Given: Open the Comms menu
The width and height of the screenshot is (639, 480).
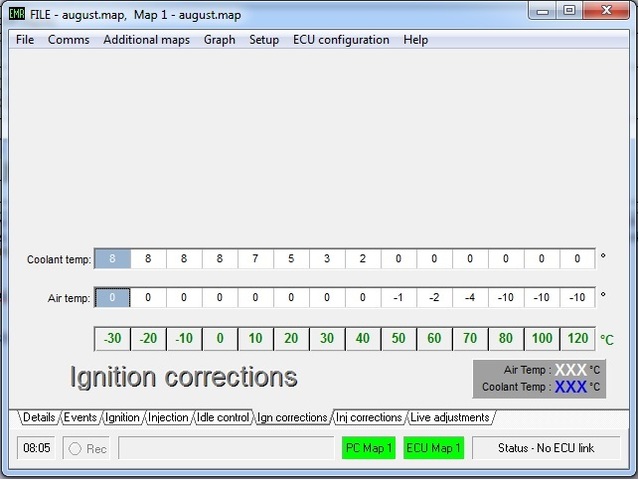Looking at the screenshot, I should 68,40.
